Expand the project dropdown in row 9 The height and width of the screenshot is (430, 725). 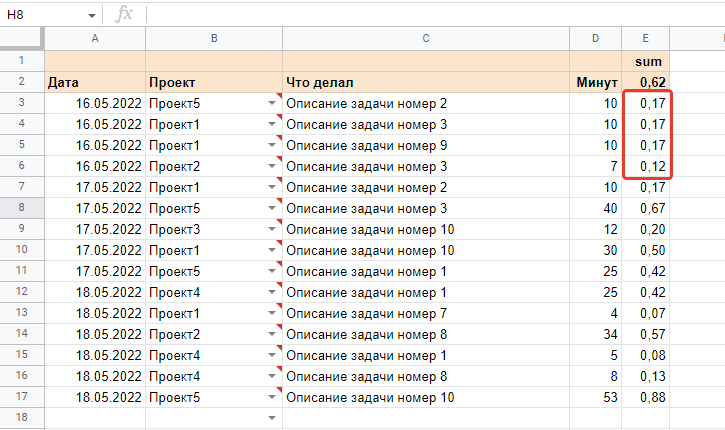click(x=272, y=229)
